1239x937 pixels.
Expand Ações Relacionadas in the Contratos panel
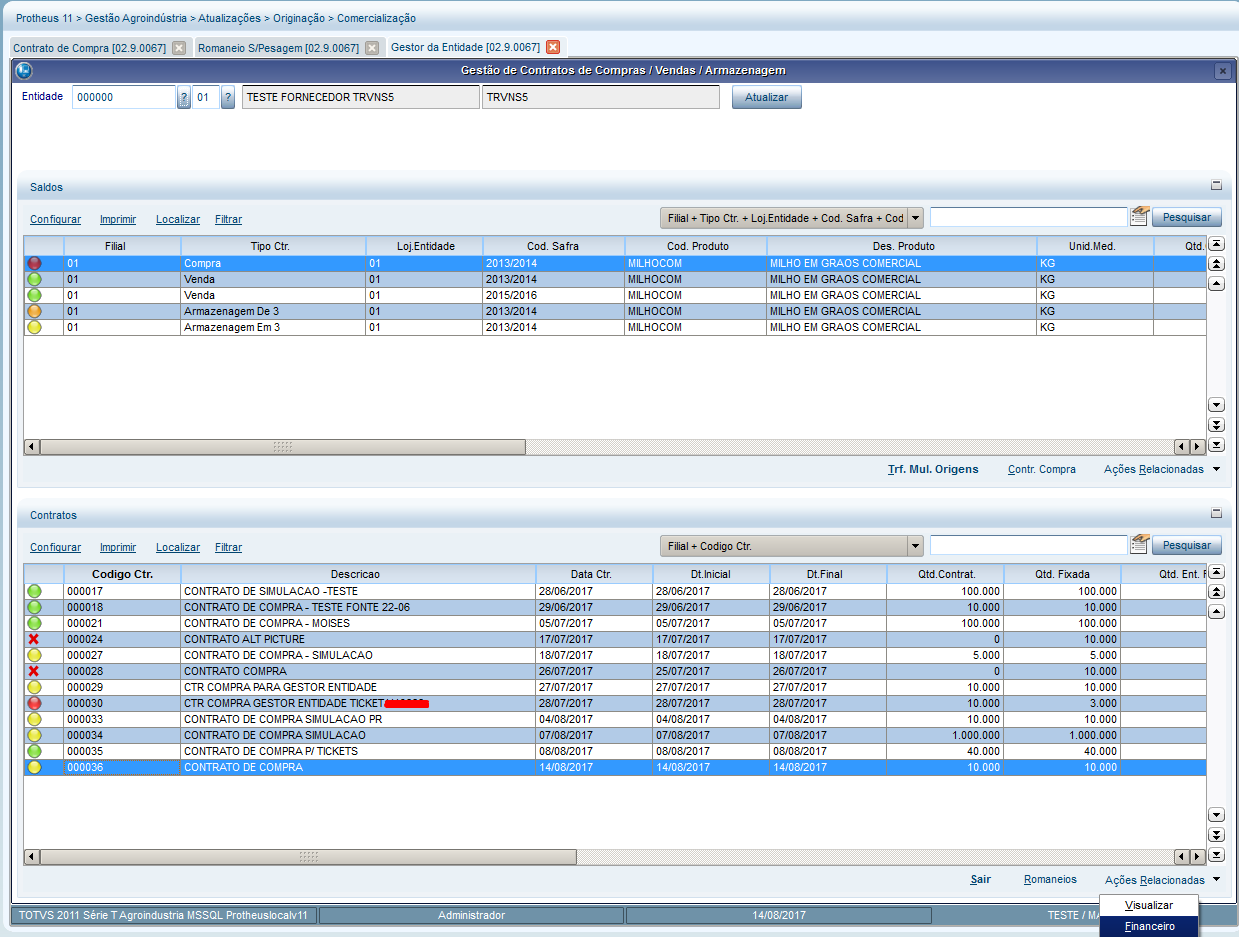coord(1163,880)
